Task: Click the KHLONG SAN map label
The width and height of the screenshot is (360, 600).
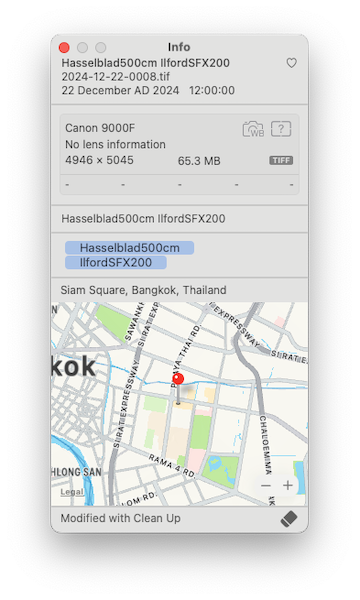Action: (x=77, y=472)
